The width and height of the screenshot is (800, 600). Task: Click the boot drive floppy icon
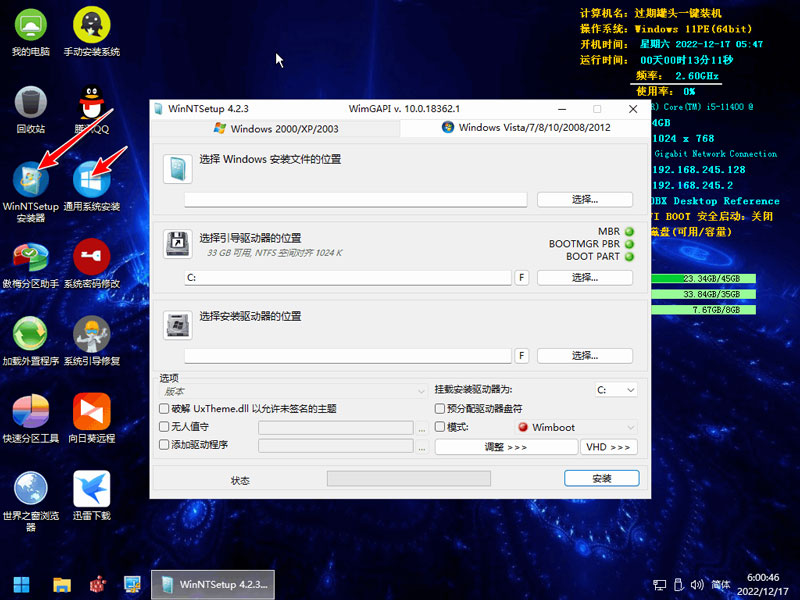[178, 243]
